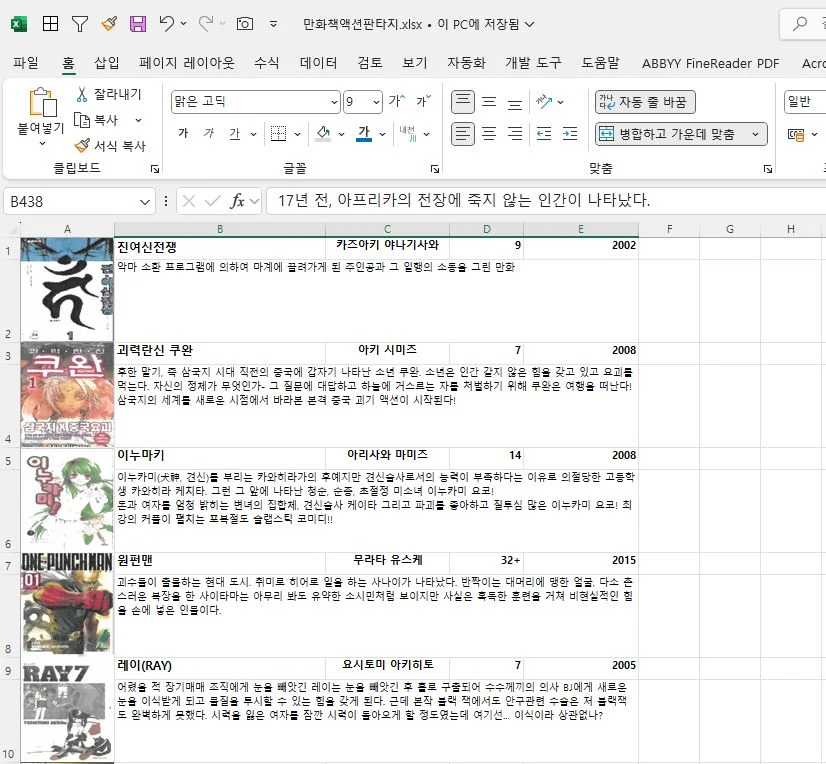
Task: Expand the 복사 copy options arrow
Action: pyautogui.click(x=139, y=120)
